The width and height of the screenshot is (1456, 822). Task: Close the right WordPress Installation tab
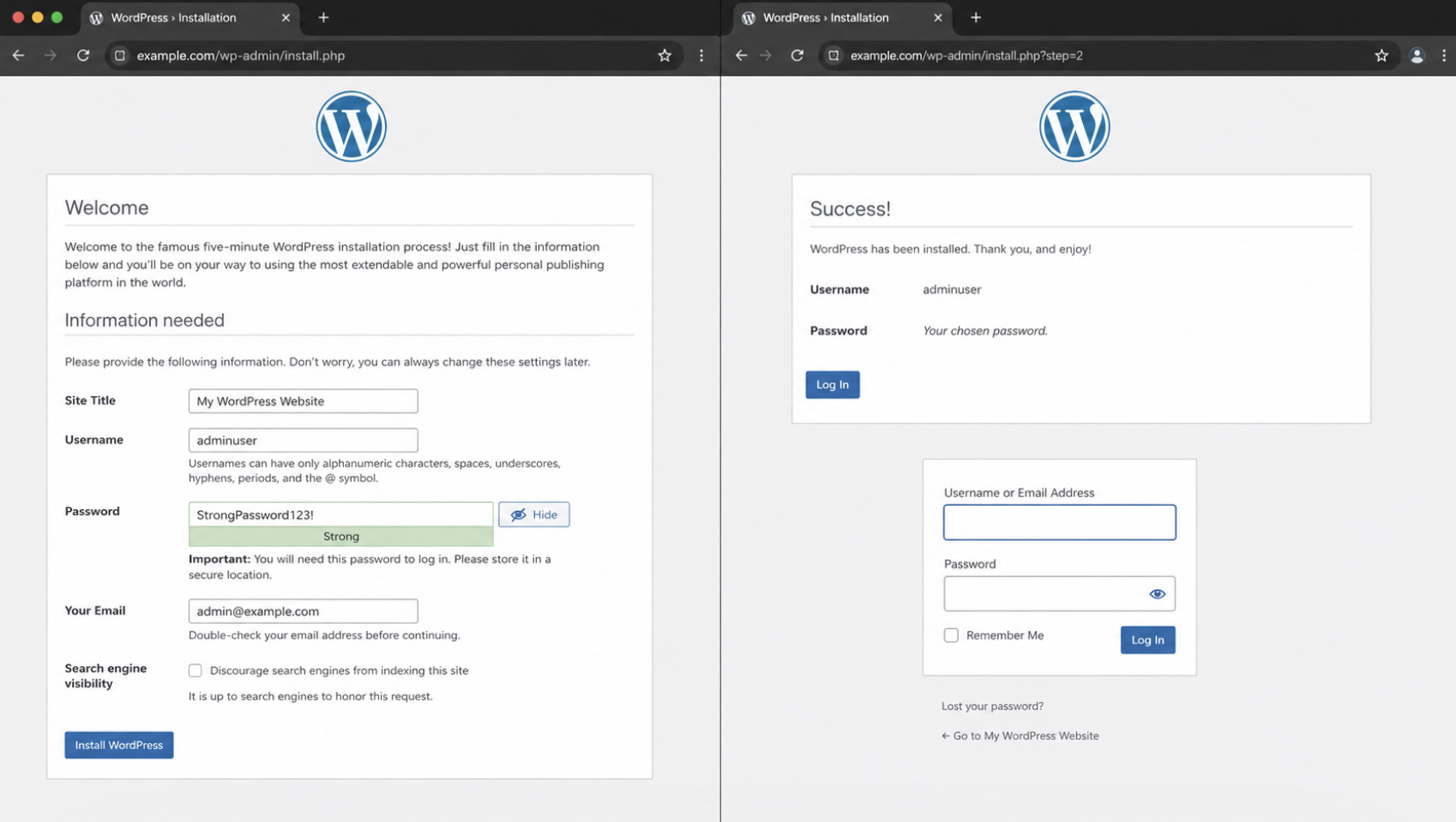[937, 17]
